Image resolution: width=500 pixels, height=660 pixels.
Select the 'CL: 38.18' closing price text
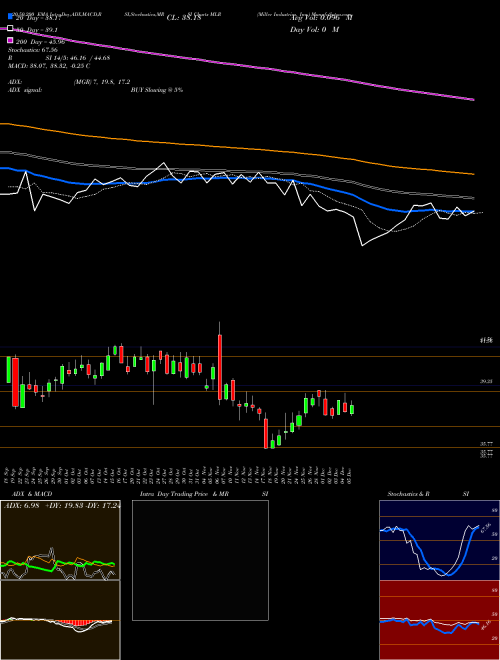coord(184,17)
